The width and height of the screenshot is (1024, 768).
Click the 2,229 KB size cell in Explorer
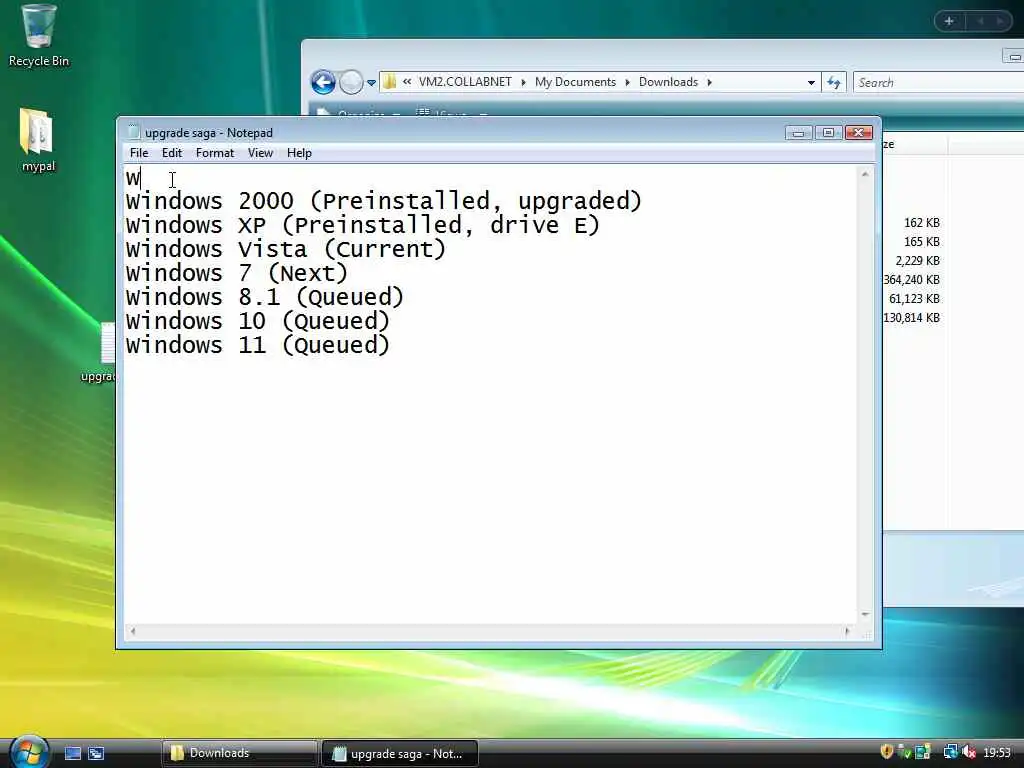[x=918, y=261]
